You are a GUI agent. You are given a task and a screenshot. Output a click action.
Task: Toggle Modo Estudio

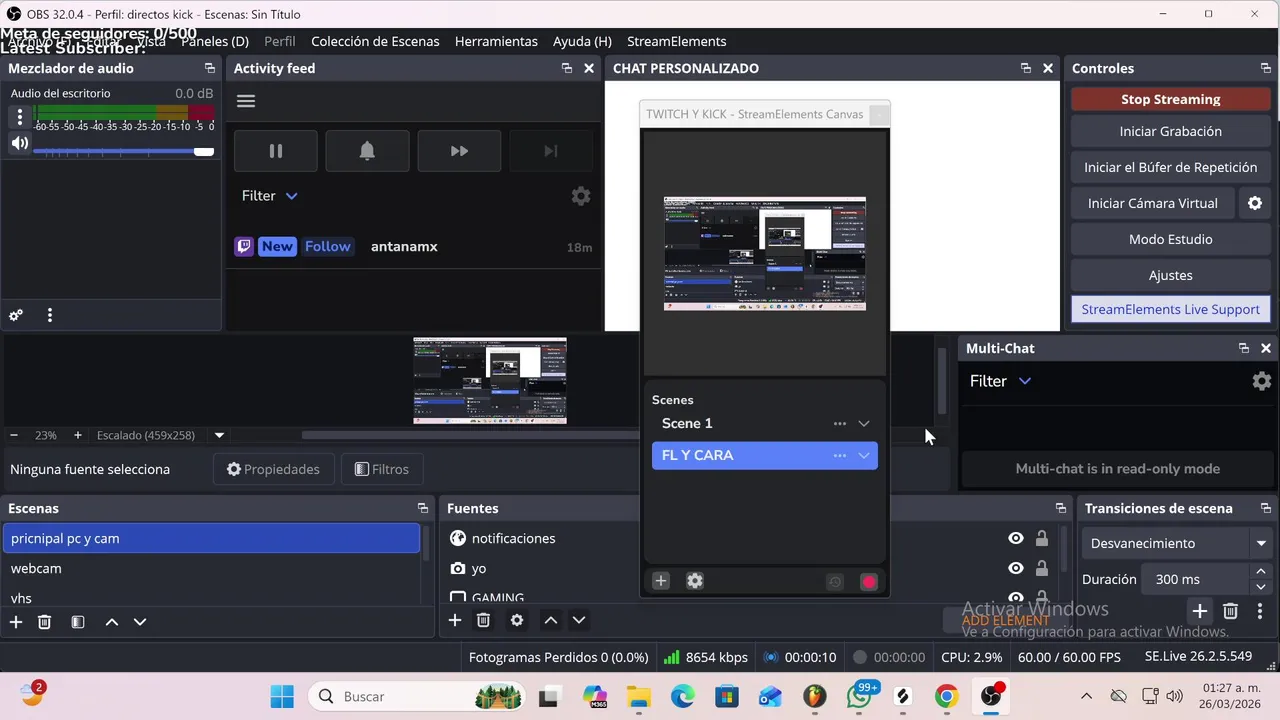(x=1170, y=239)
